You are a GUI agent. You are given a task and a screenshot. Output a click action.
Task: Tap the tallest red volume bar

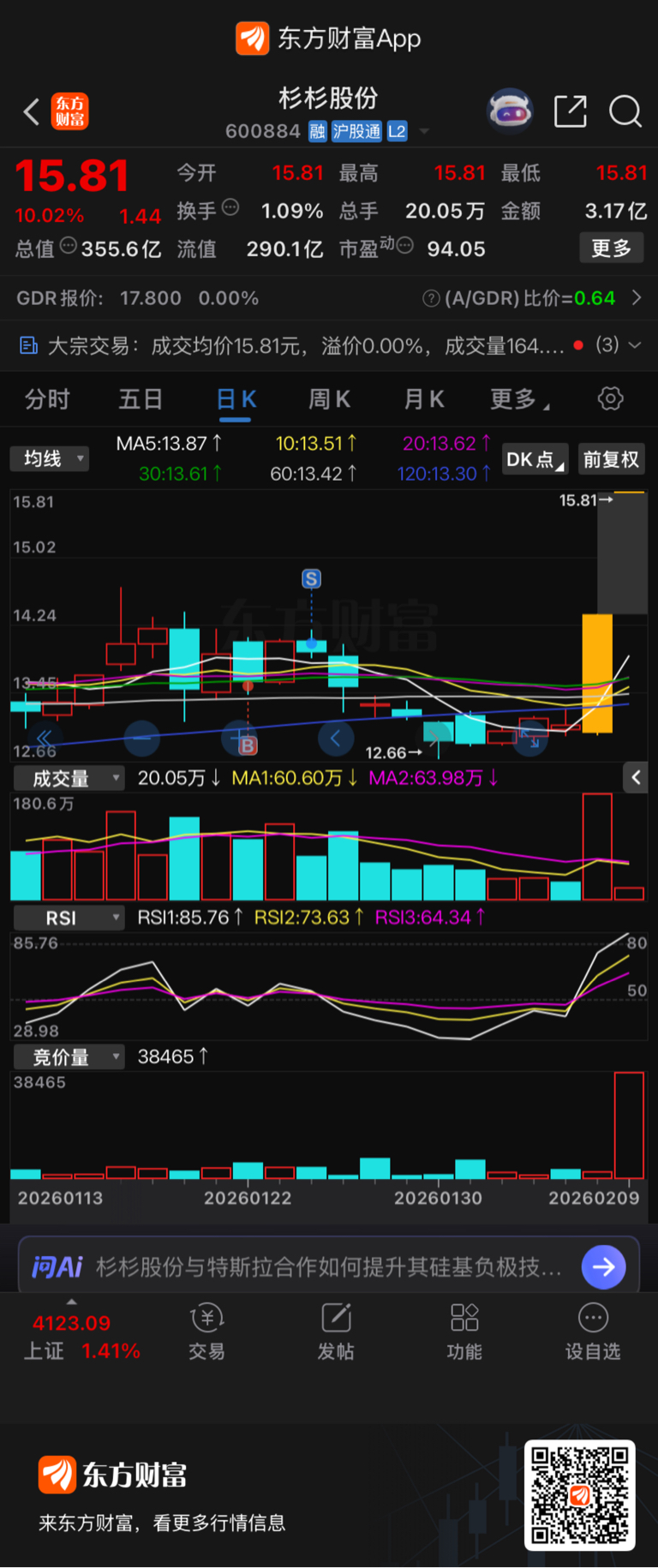click(597, 847)
